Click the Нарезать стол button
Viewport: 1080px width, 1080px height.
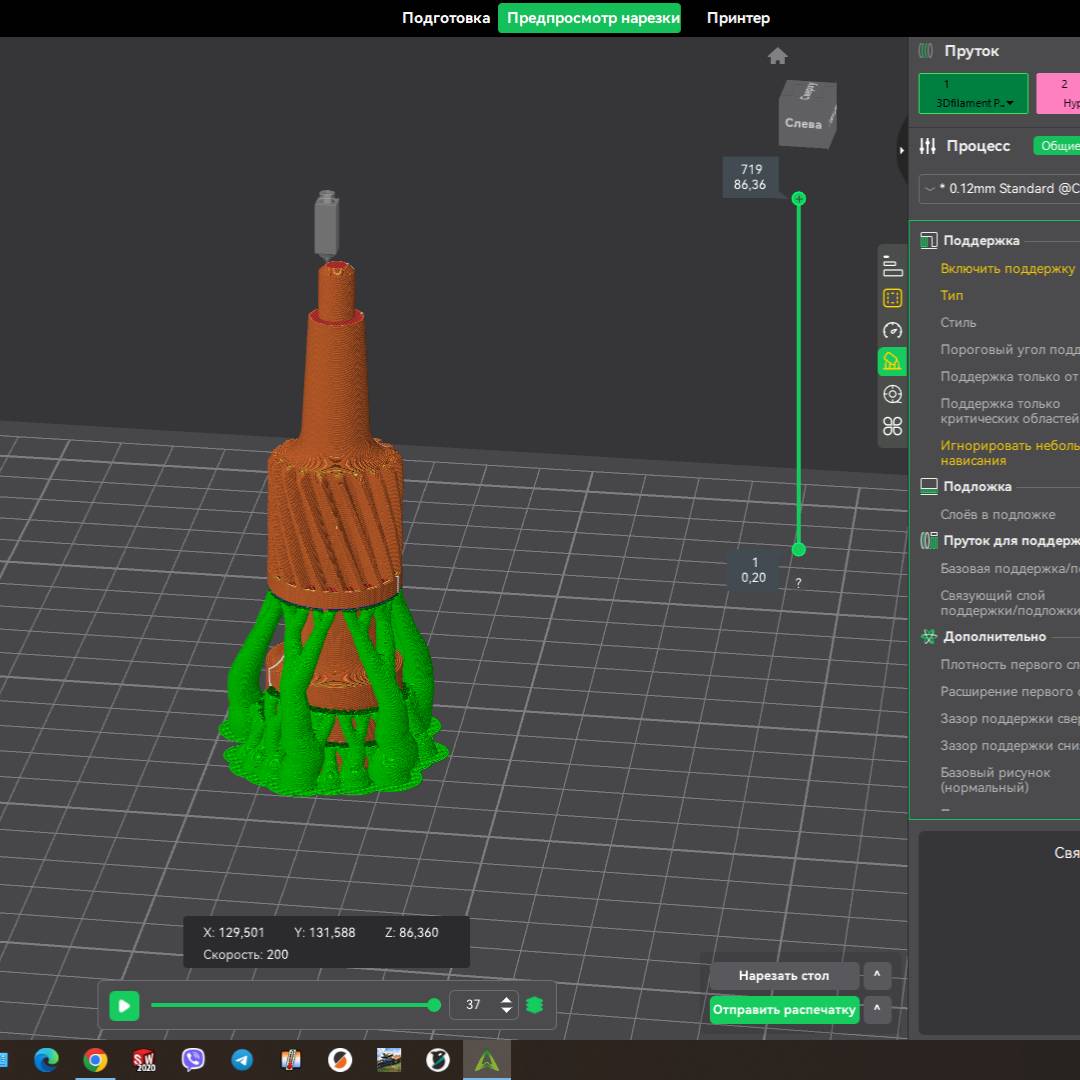click(783, 975)
